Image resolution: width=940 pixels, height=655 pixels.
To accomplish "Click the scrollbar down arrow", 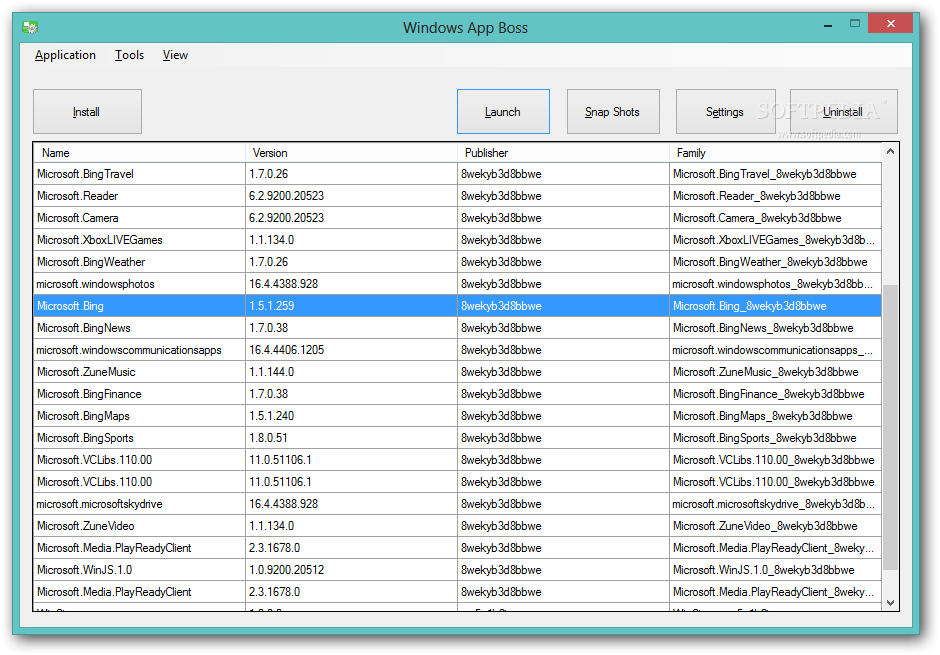I will [890, 603].
